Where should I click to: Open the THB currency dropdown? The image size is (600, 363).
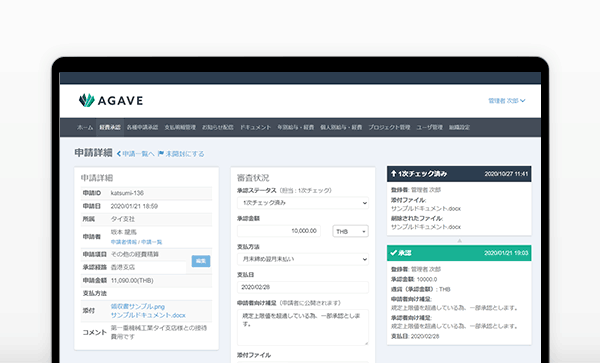pos(351,231)
